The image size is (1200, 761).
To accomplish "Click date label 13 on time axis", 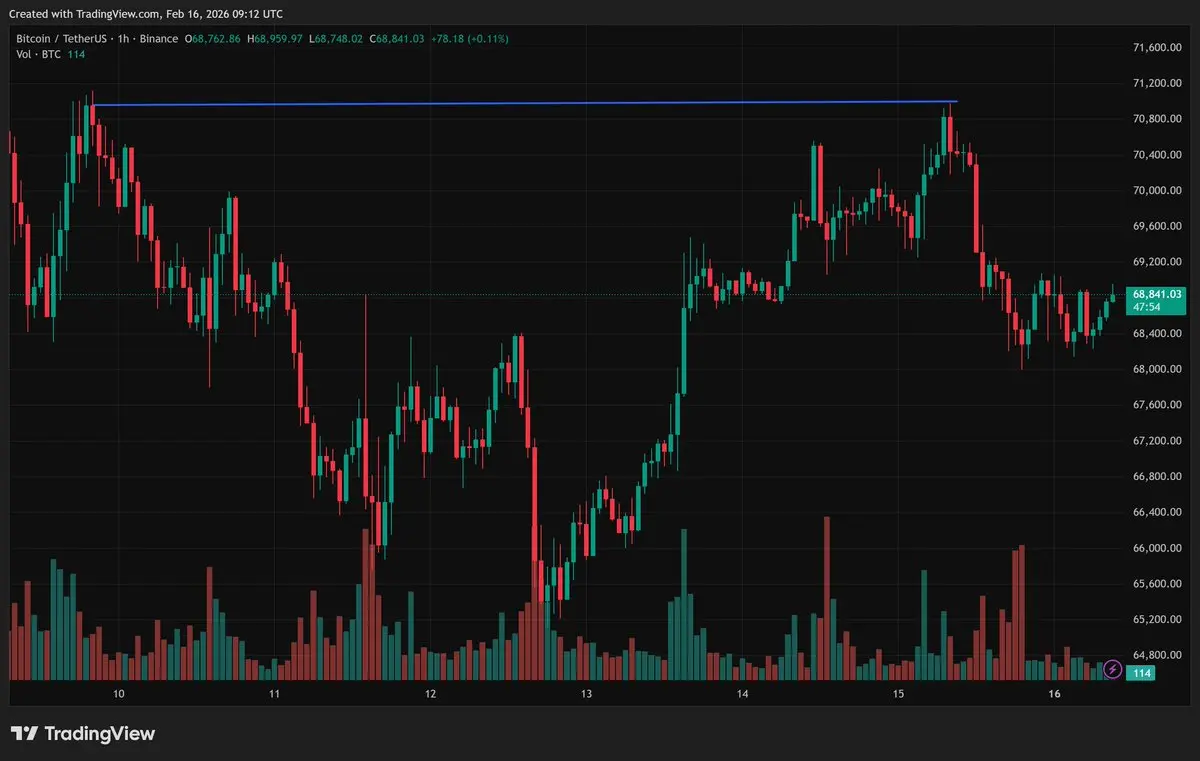I will pos(586,694).
